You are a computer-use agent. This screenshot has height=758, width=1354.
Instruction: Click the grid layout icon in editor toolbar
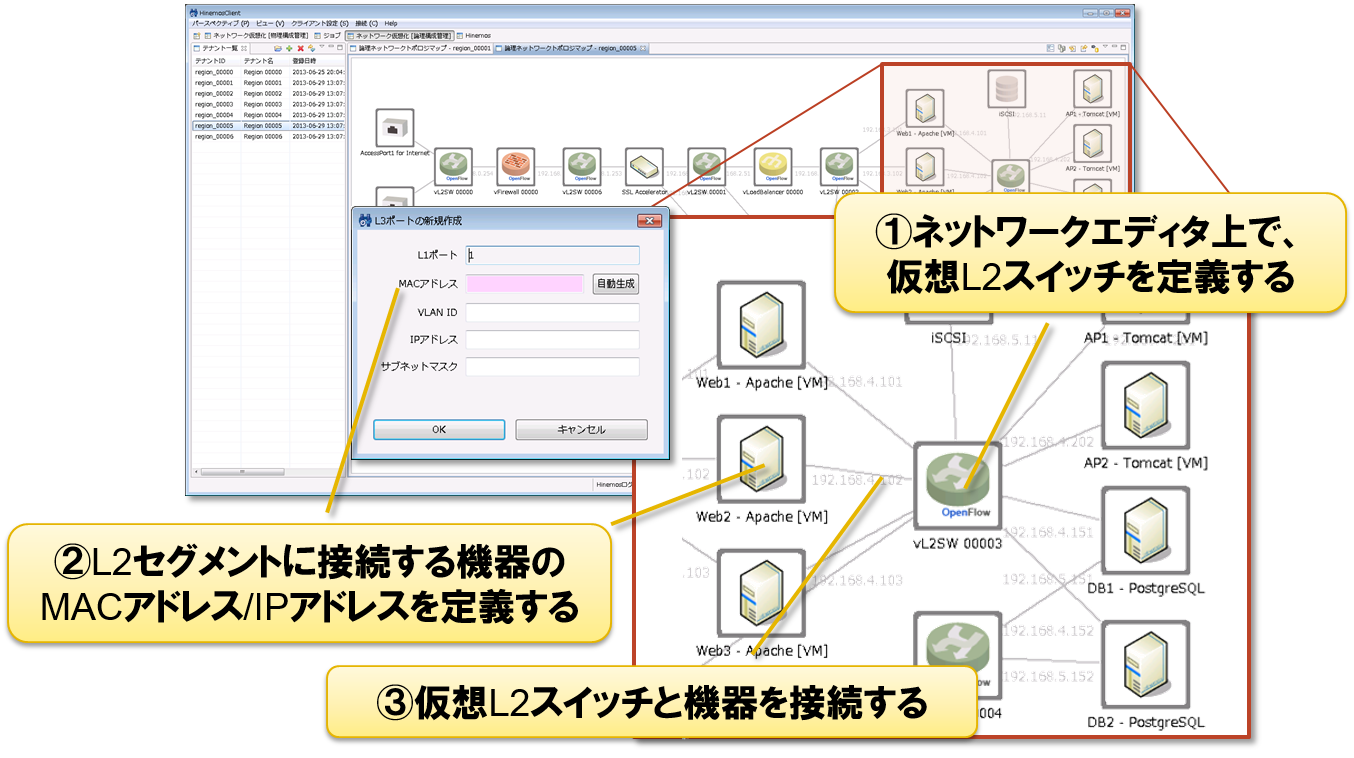(x=1050, y=48)
